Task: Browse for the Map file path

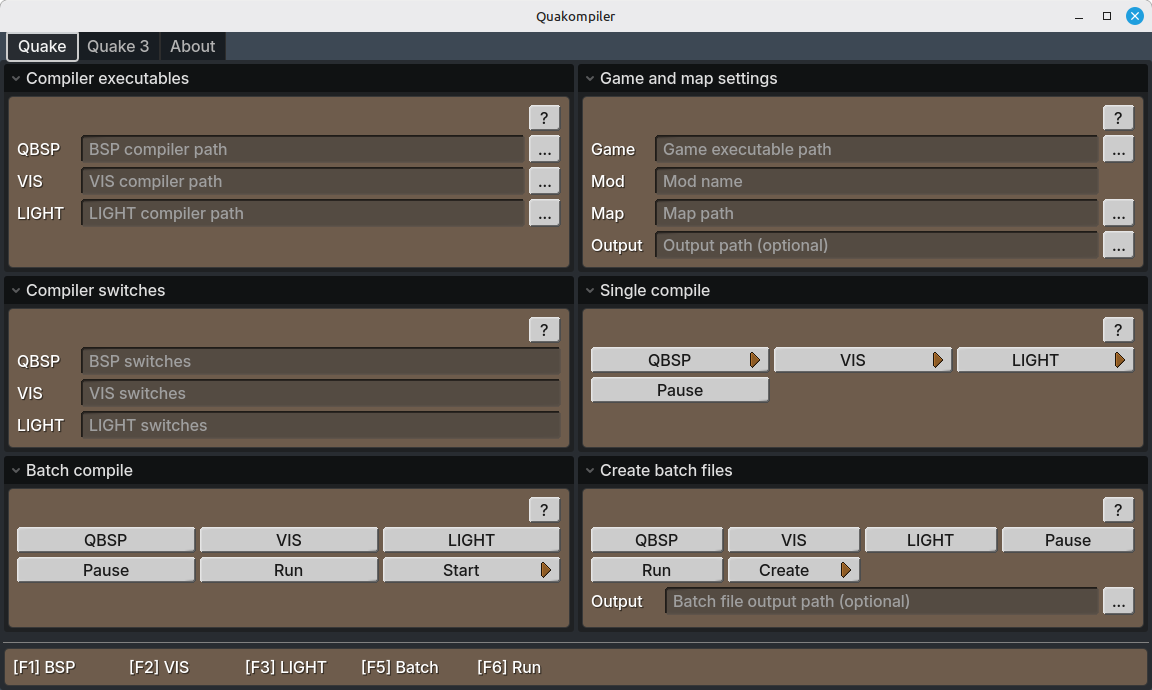Action: tap(1118, 213)
